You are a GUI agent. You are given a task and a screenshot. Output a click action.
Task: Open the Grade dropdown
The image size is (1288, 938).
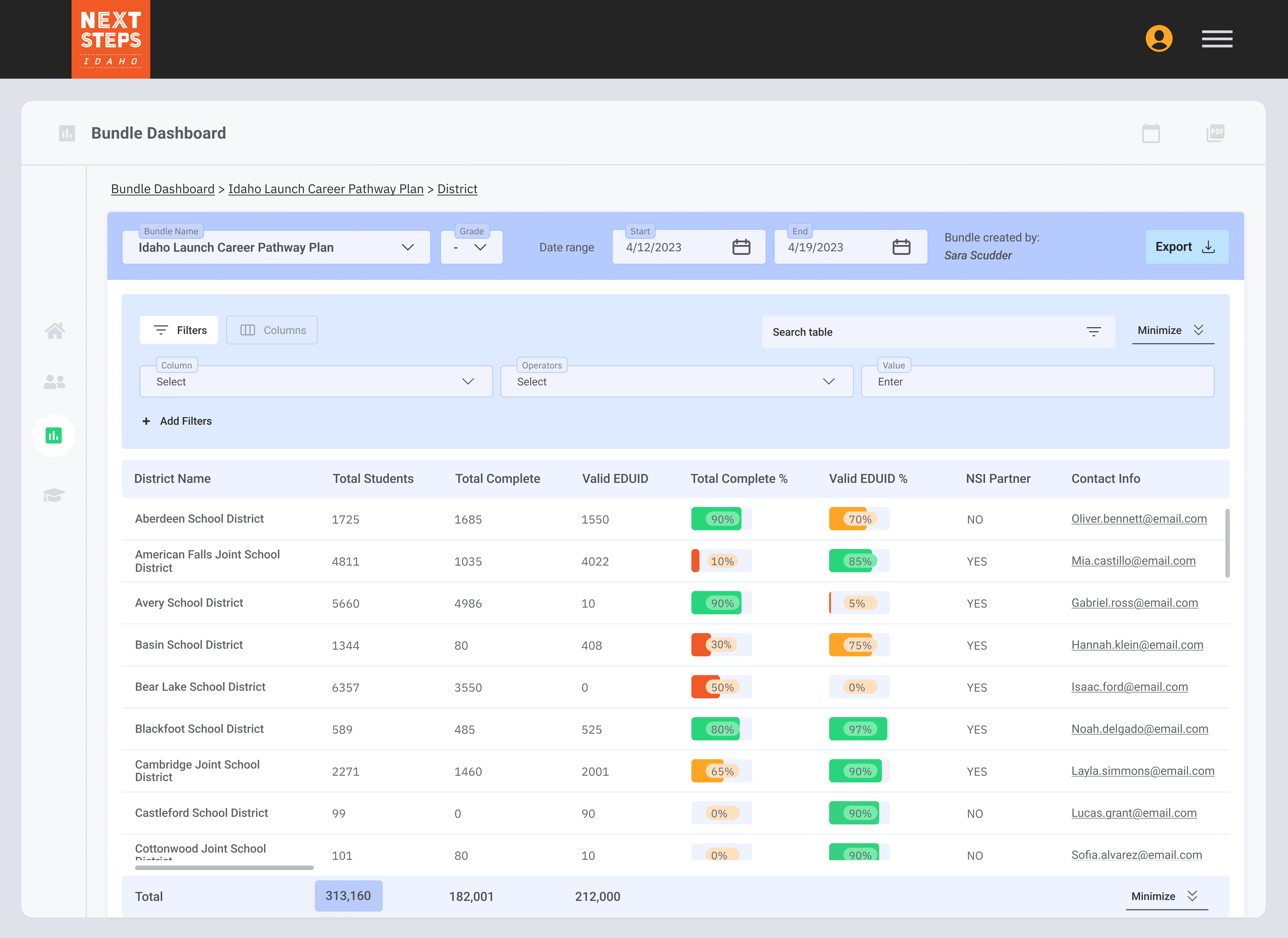coord(480,247)
